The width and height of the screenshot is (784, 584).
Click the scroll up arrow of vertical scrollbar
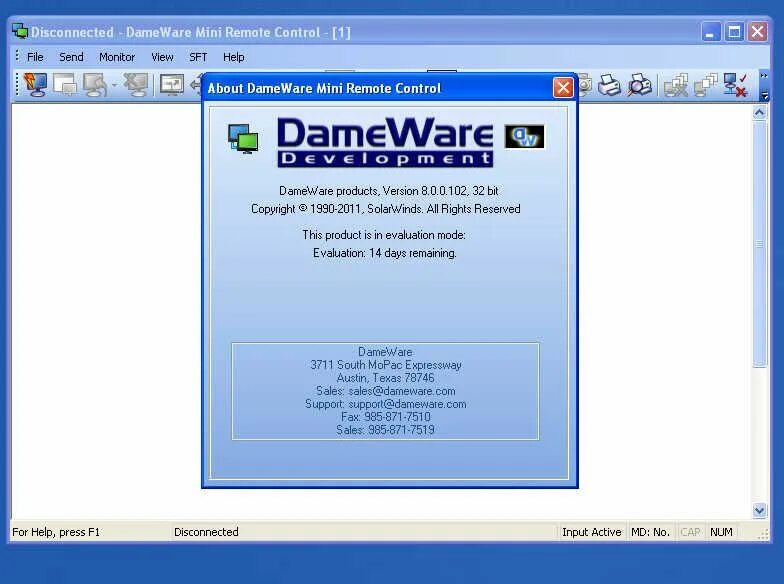pyautogui.click(x=760, y=113)
